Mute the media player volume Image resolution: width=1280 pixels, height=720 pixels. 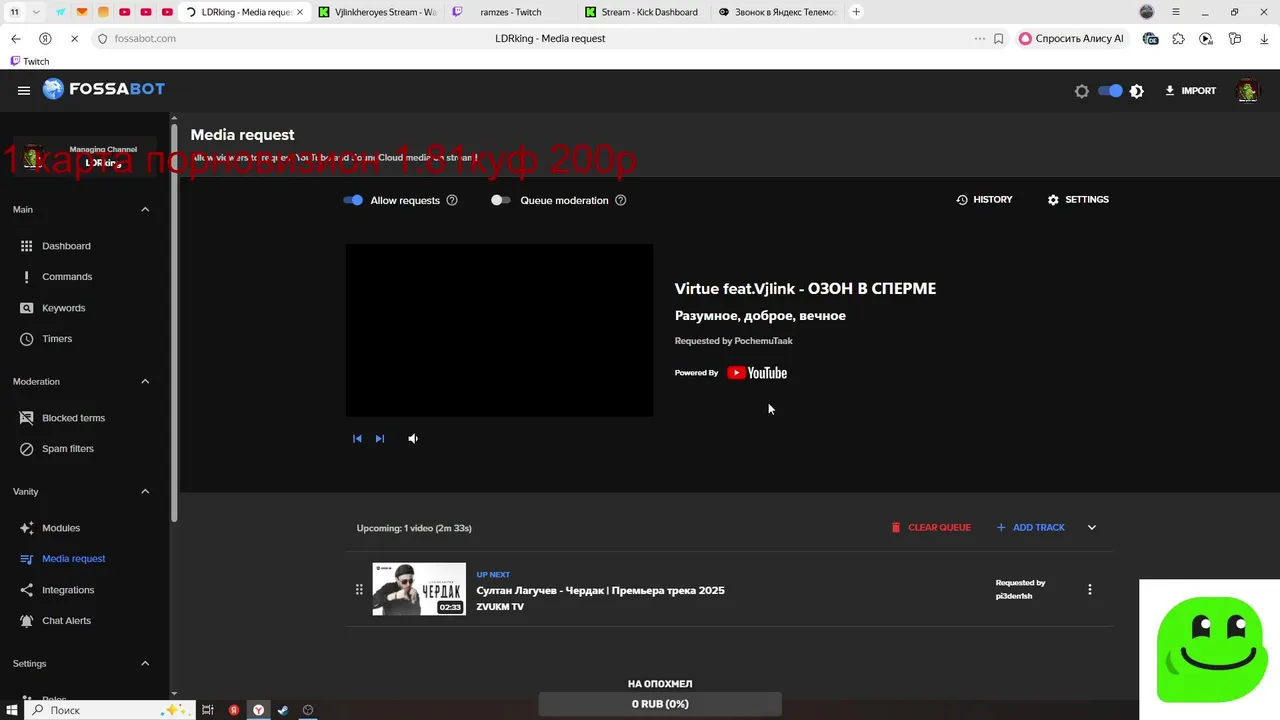(413, 439)
